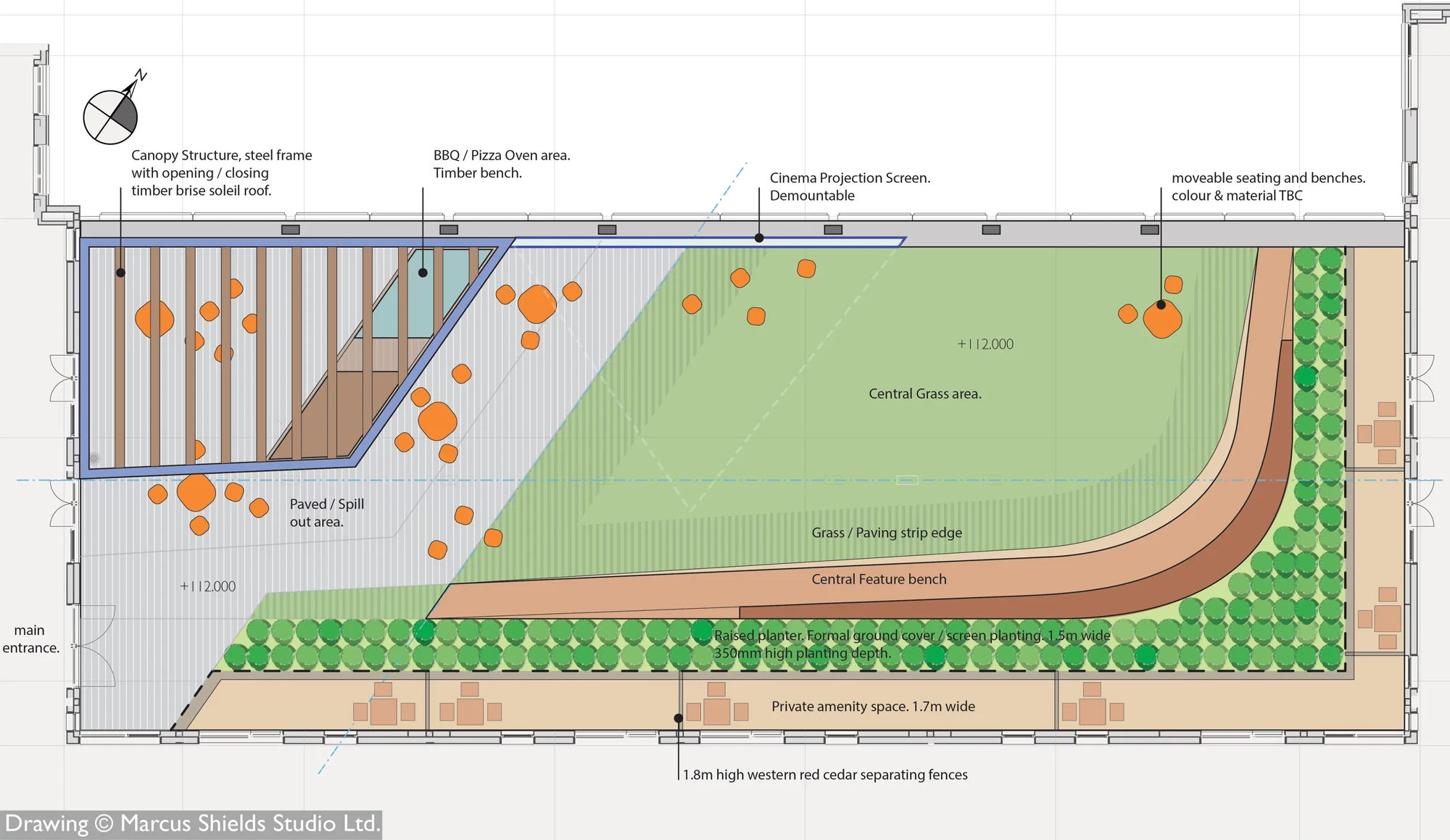Click the teal BBQ / Pizza Oven bench area

coord(424,292)
